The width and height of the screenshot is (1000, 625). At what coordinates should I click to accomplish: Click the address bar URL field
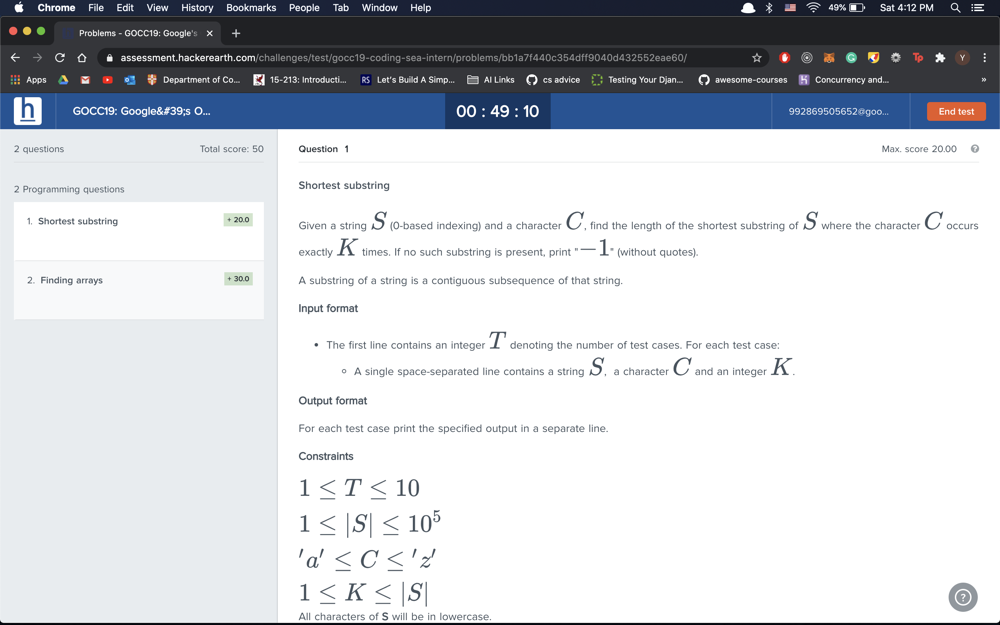(420, 58)
